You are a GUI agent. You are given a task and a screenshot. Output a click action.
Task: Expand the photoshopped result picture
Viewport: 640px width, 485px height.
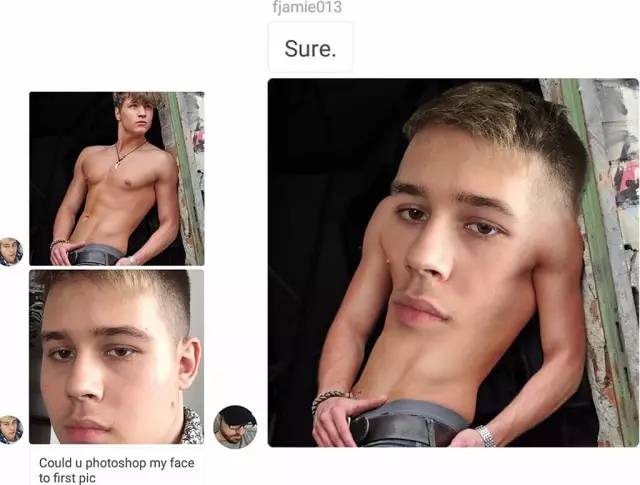[453, 263]
